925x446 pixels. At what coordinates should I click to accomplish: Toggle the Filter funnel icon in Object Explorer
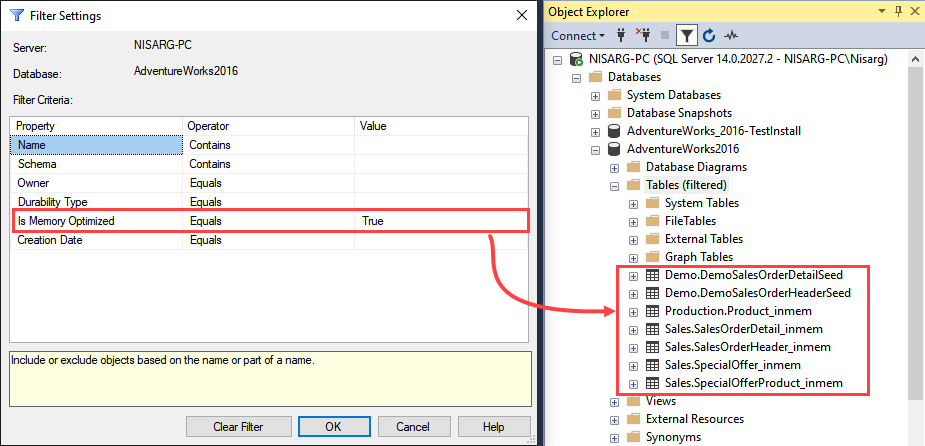(686, 36)
